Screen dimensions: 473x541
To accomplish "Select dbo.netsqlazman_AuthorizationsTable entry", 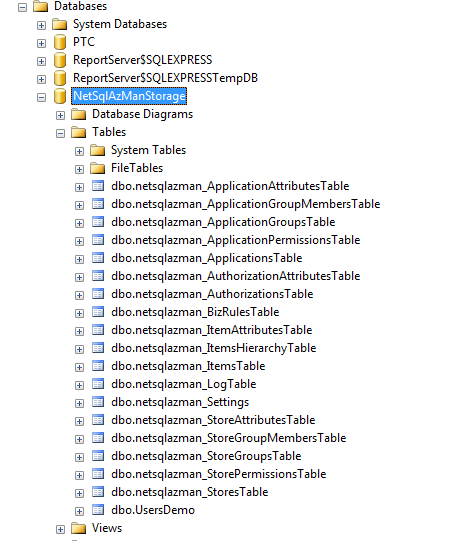I will 212,294.
